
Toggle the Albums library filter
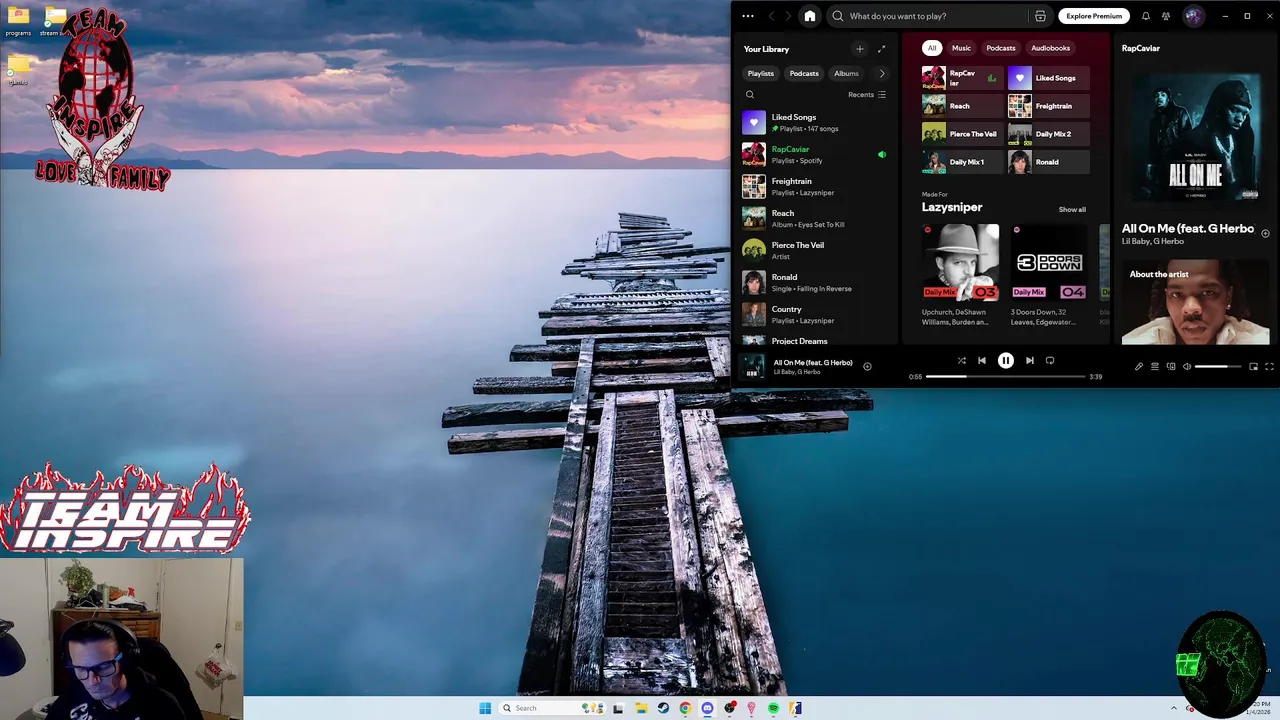[846, 73]
